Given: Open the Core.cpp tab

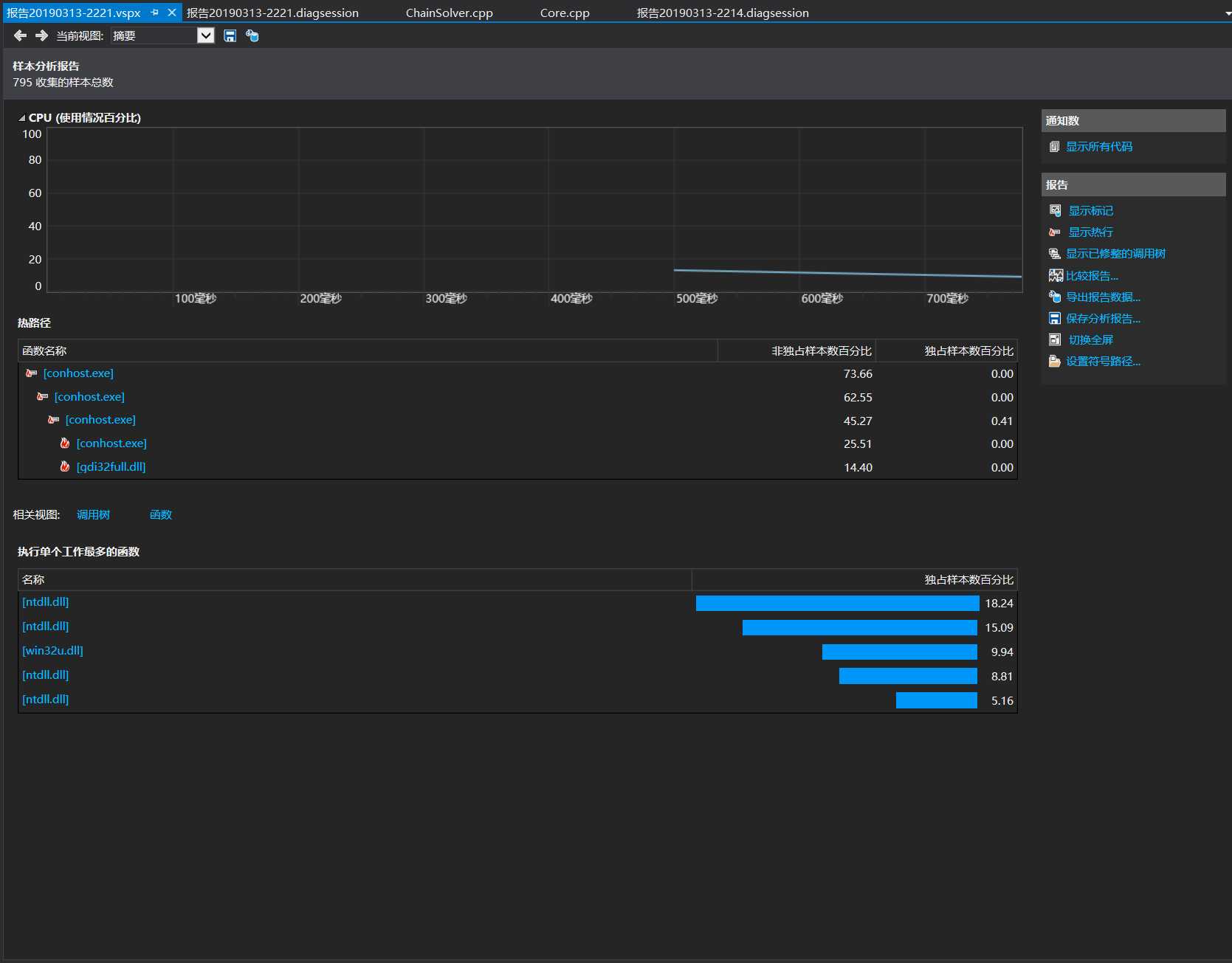Looking at the screenshot, I should click(565, 13).
